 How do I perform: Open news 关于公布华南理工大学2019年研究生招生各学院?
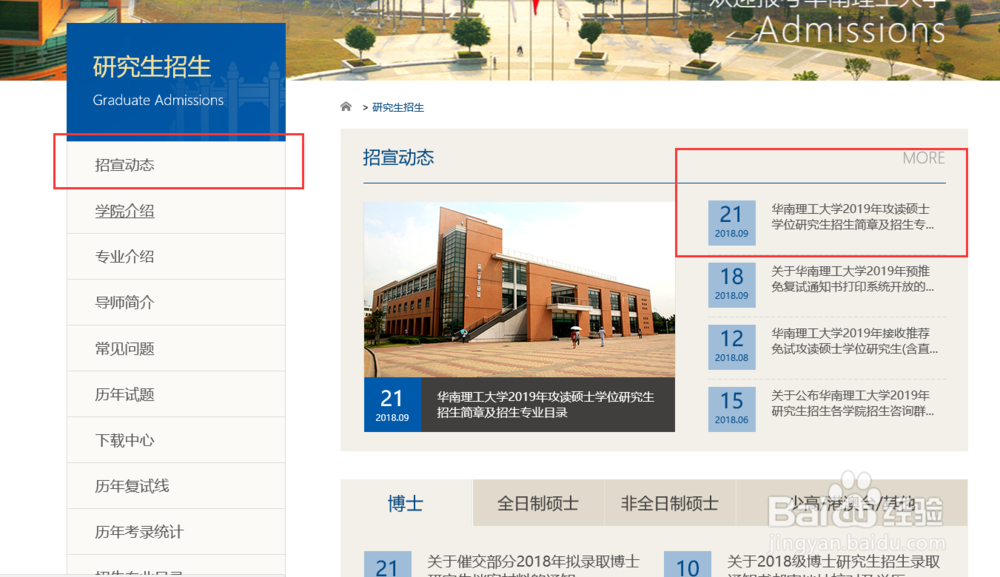(x=853, y=403)
